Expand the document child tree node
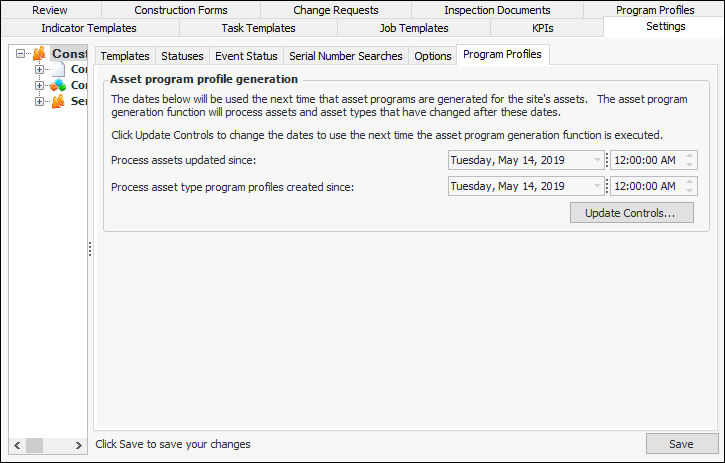The width and height of the screenshot is (725, 463). [x=39, y=70]
